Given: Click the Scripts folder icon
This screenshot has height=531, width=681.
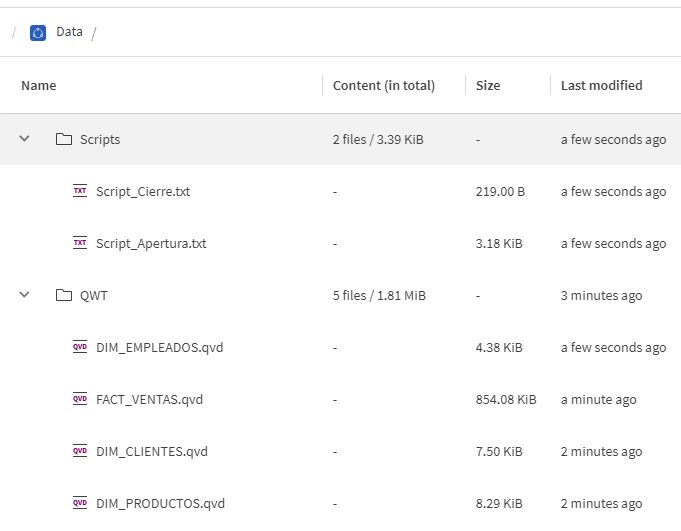Looking at the screenshot, I should pos(64,139).
